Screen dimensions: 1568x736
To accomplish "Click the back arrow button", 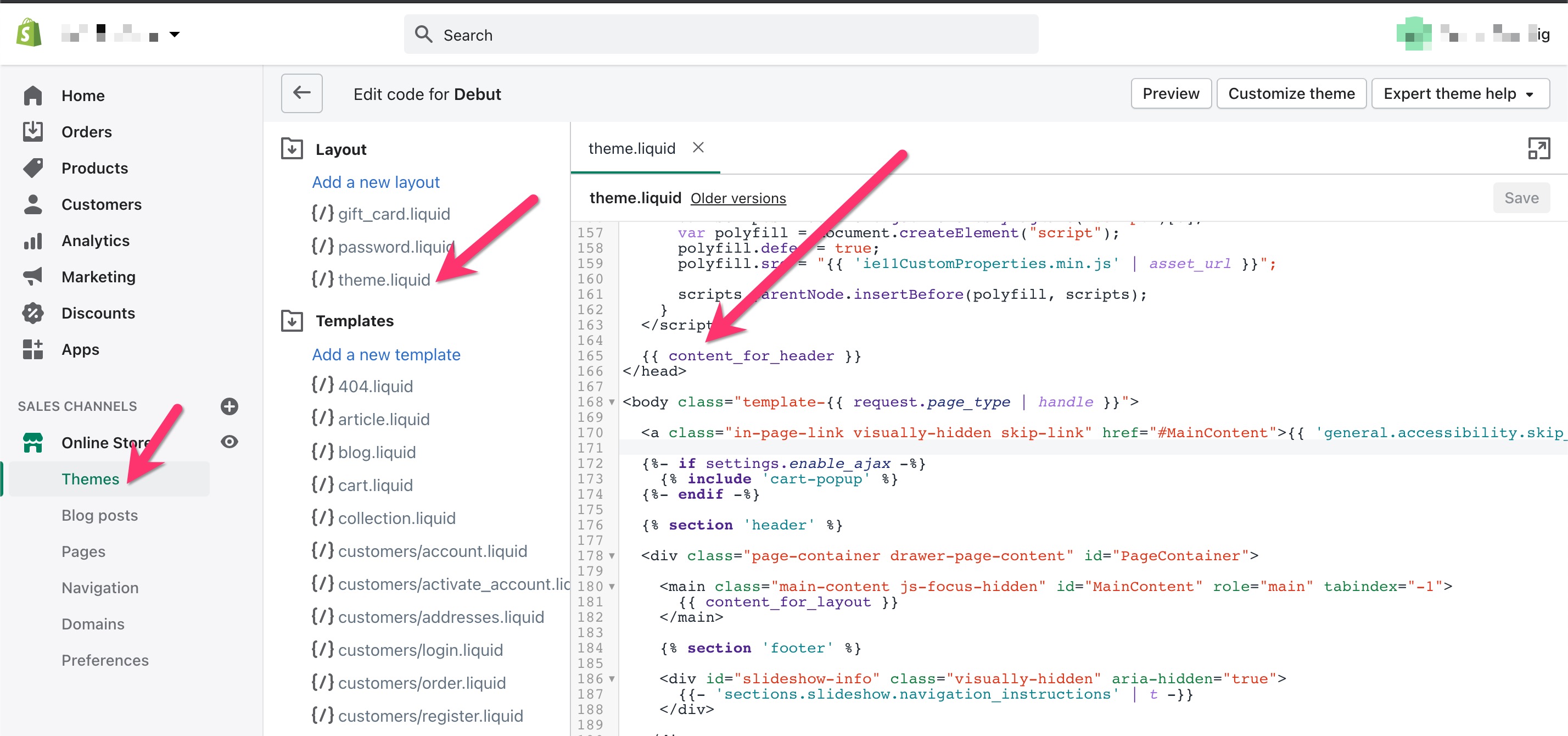I will pos(301,93).
